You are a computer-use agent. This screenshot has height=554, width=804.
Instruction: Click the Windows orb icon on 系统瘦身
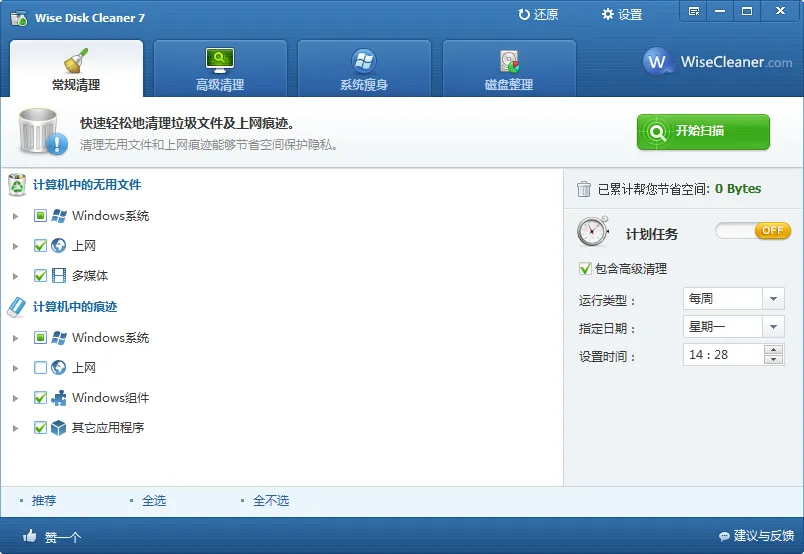pos(364,61)
